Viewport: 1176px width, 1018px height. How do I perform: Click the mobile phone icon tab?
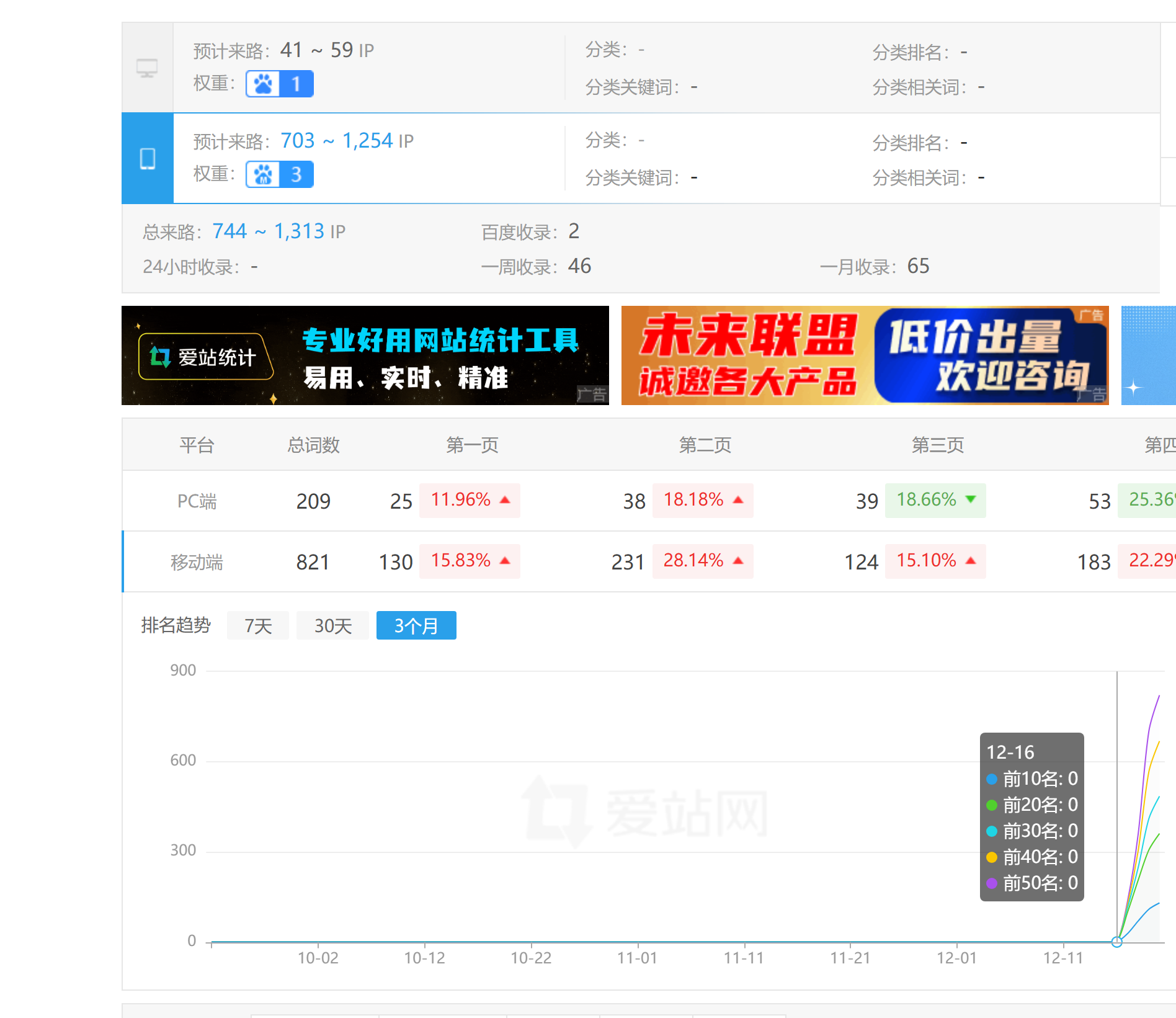click(147, 159)
